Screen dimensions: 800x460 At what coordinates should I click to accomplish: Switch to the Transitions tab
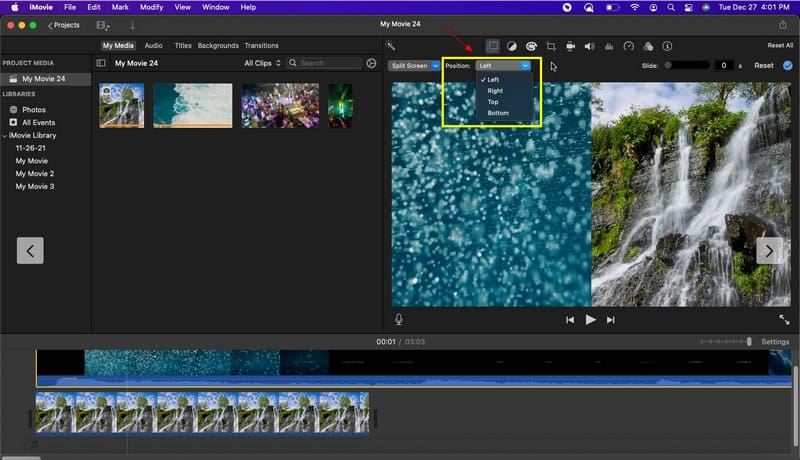[261, 45]
